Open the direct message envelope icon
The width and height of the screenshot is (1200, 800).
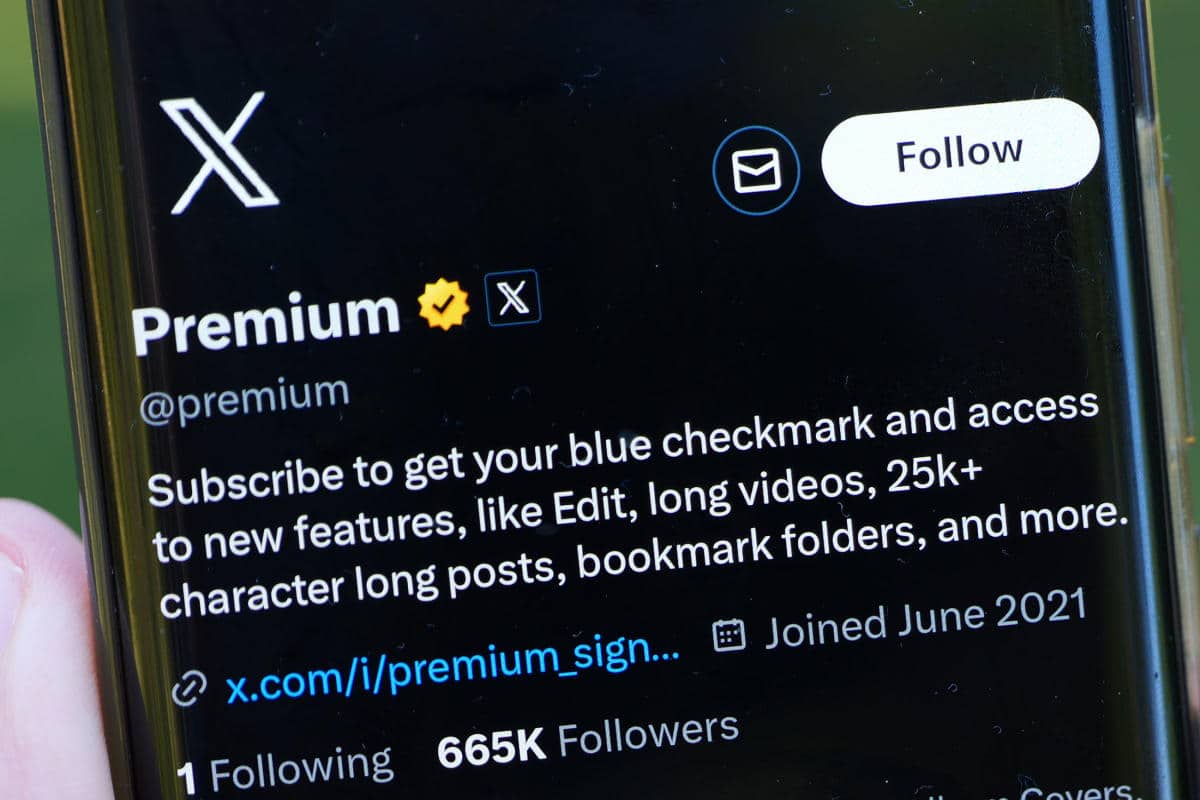(756, 172)
